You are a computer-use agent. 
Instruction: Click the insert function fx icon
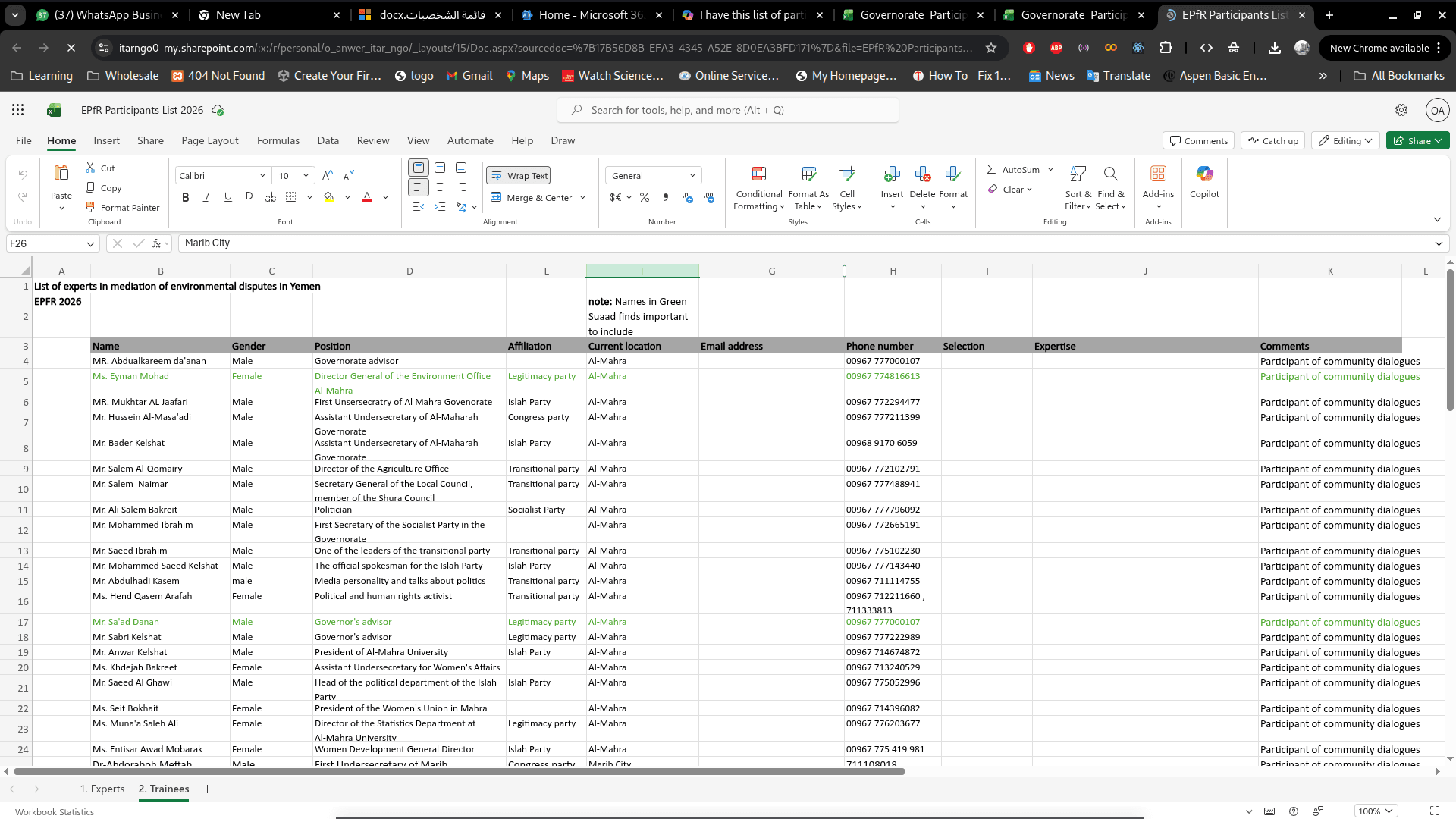157,243
